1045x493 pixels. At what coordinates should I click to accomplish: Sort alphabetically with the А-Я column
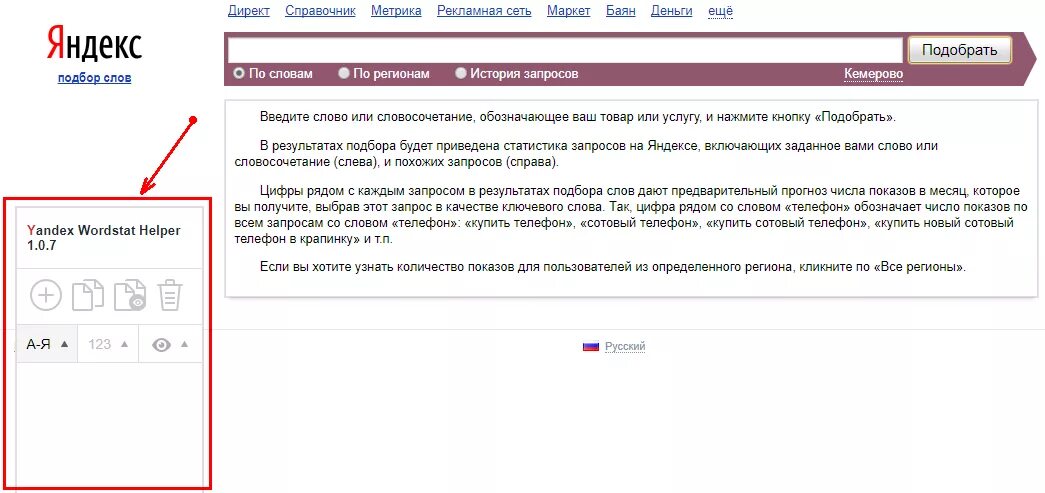pos(47,344)
